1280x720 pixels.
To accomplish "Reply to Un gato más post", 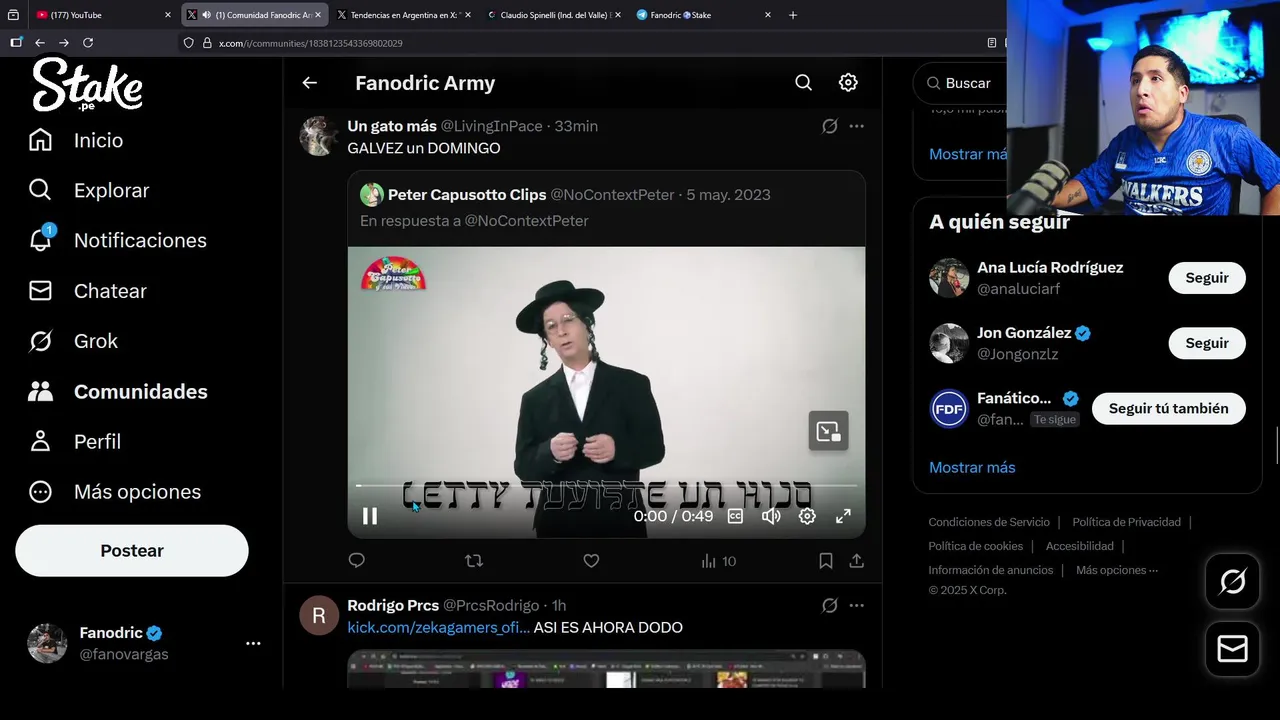I will (357, 561).
